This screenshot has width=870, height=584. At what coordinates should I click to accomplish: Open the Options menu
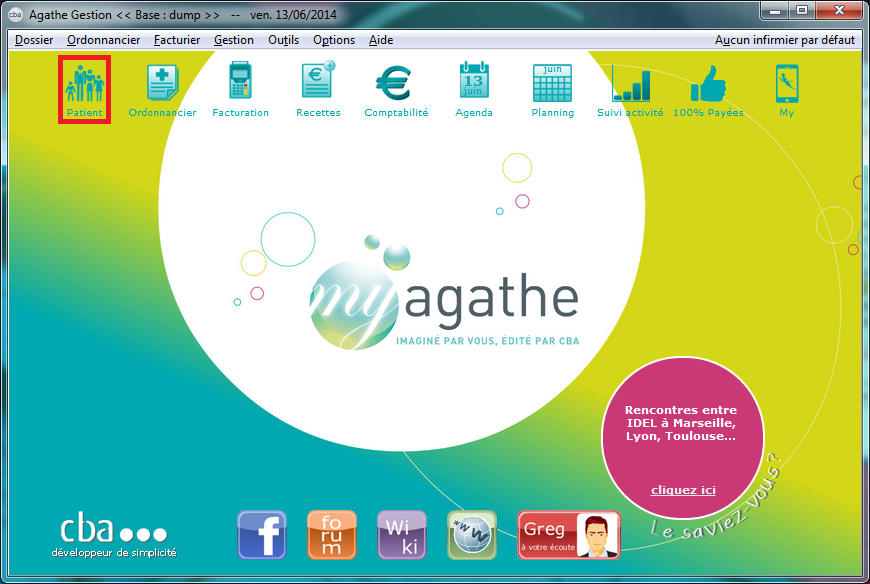tap(334, 40)
